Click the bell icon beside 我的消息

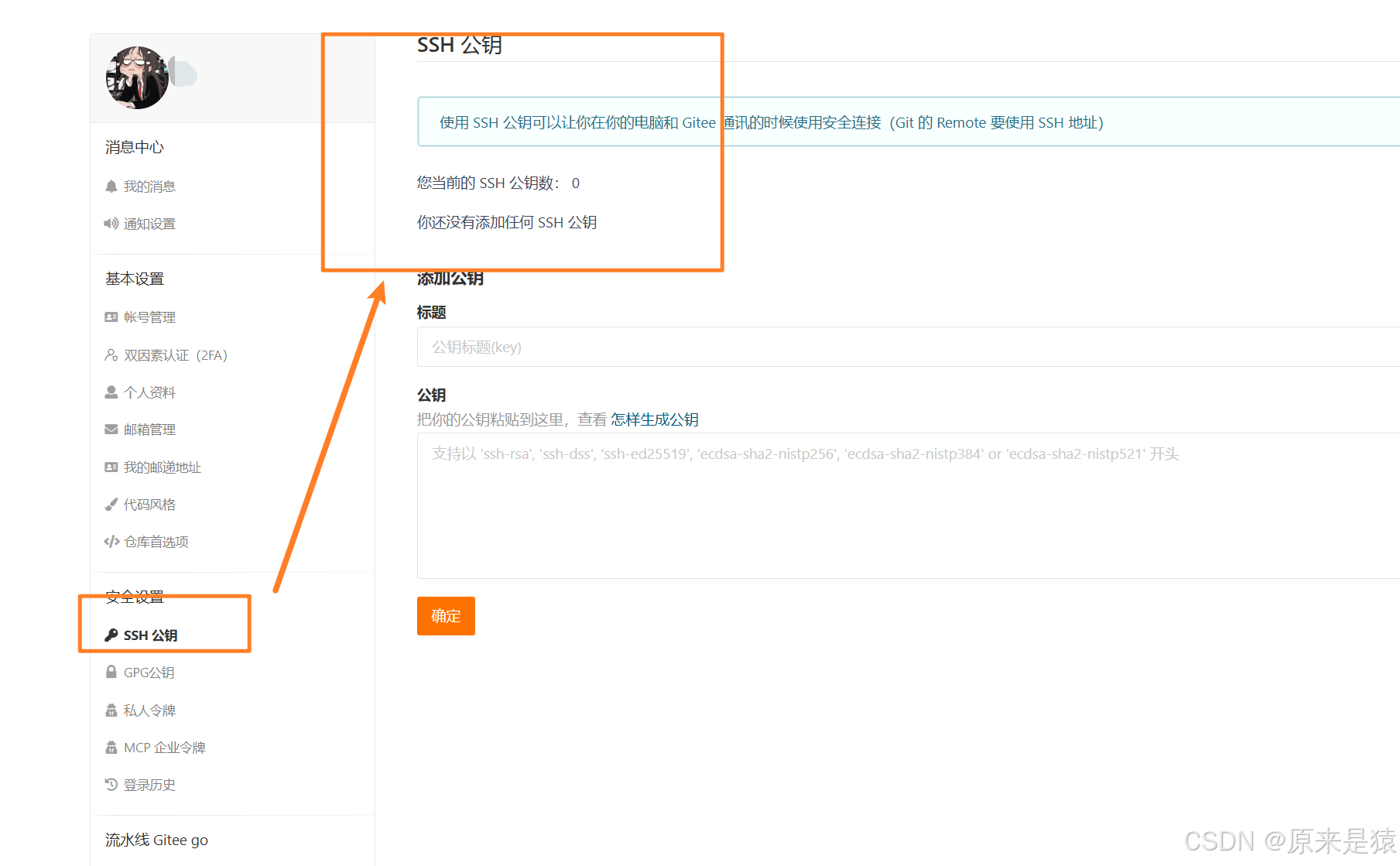pyautogui.click(x=111, y=187)
